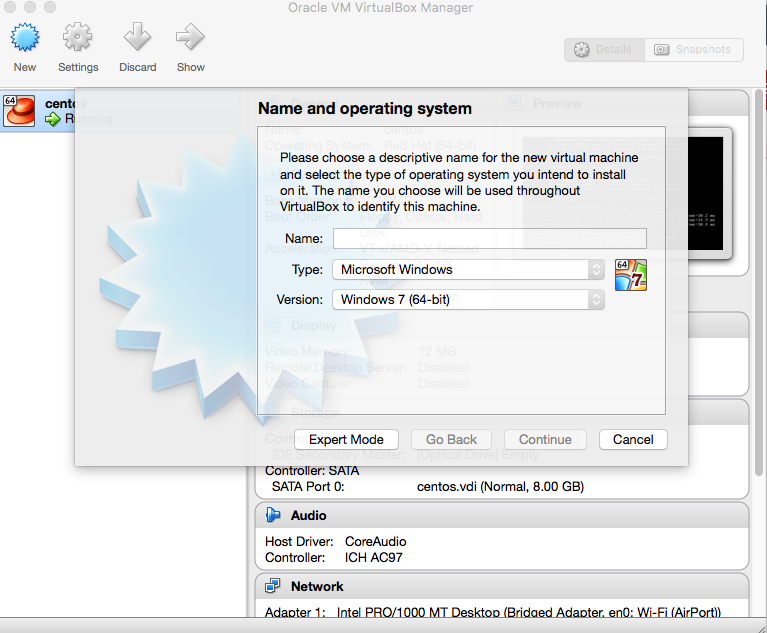
Task: Click the Discard arrow icon
Action: pos(137,37)
